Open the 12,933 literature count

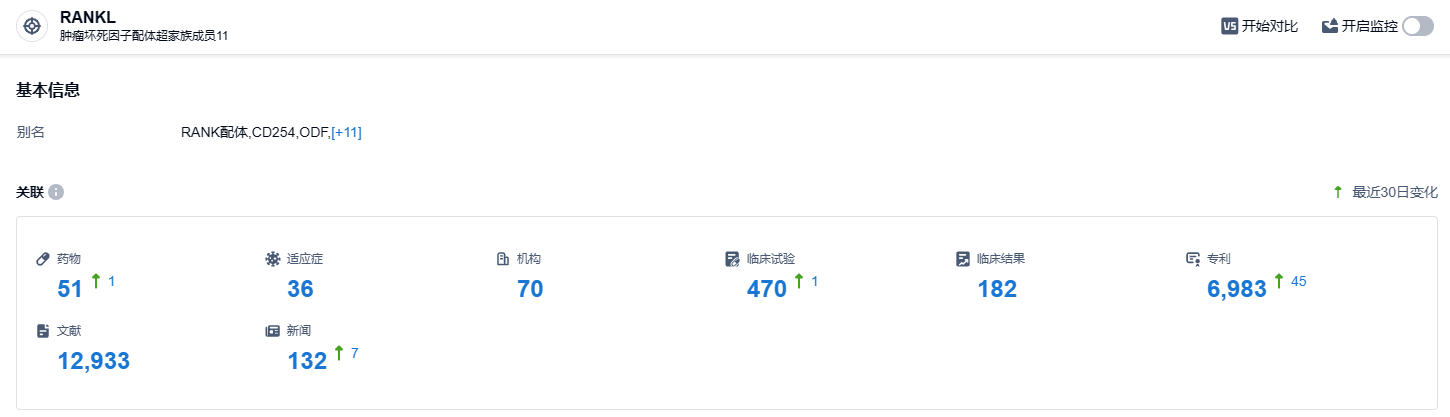coord(94,361)
